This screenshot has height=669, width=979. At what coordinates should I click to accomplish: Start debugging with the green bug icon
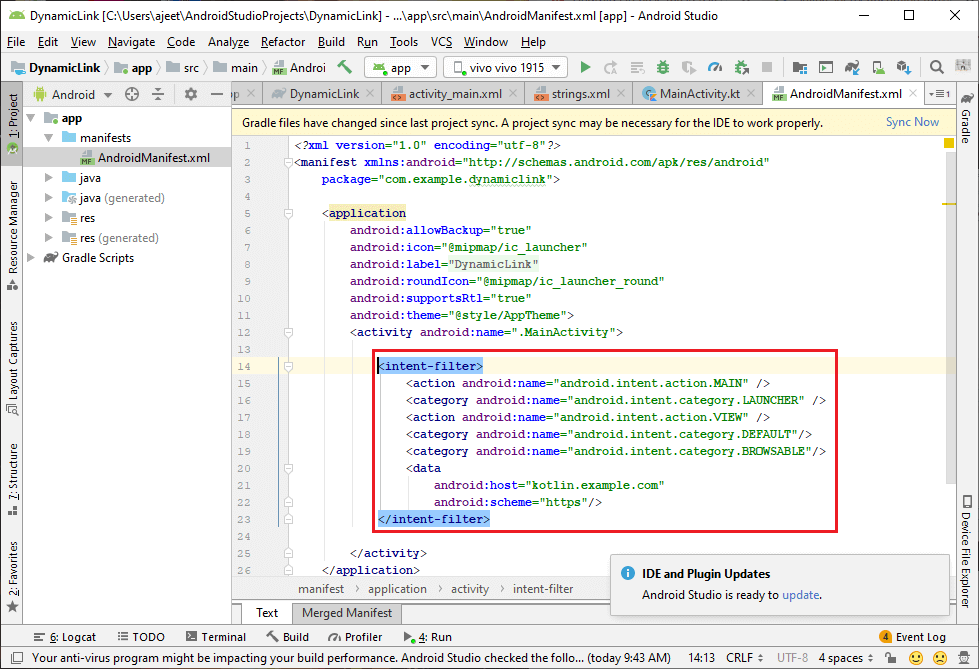(662, 67)
